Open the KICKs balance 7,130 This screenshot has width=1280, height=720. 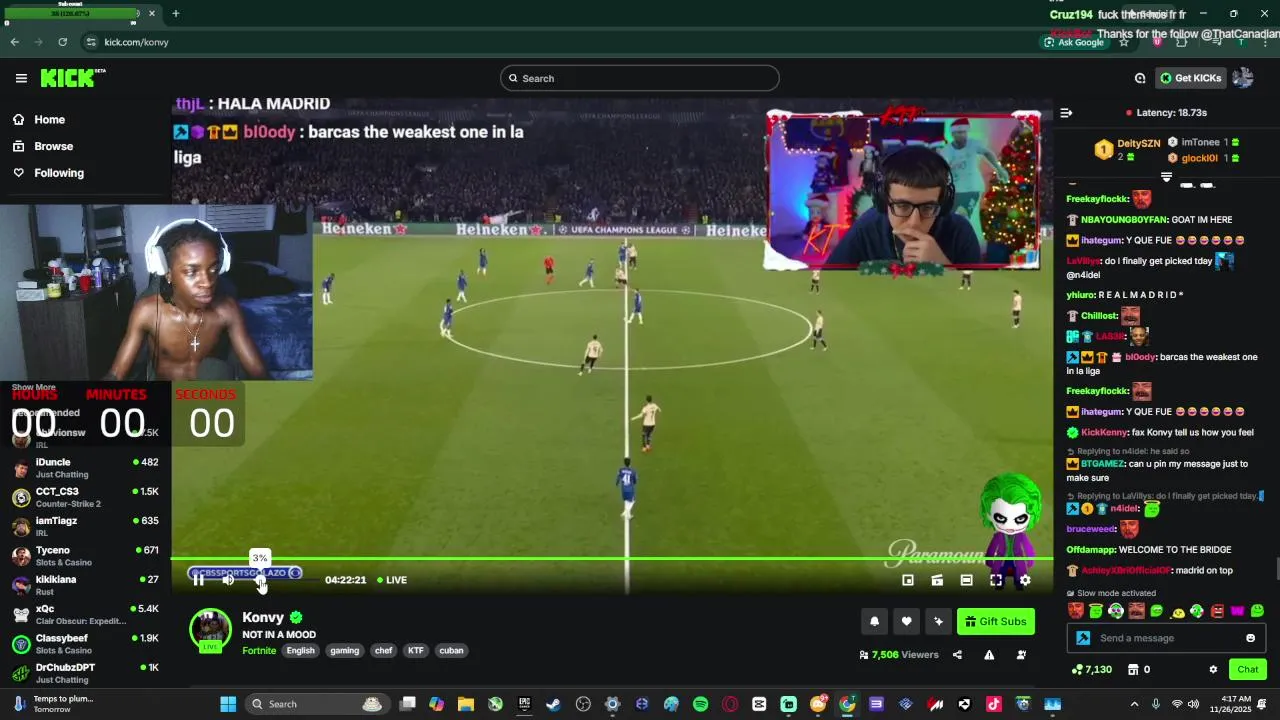[x=1091, y=670]
